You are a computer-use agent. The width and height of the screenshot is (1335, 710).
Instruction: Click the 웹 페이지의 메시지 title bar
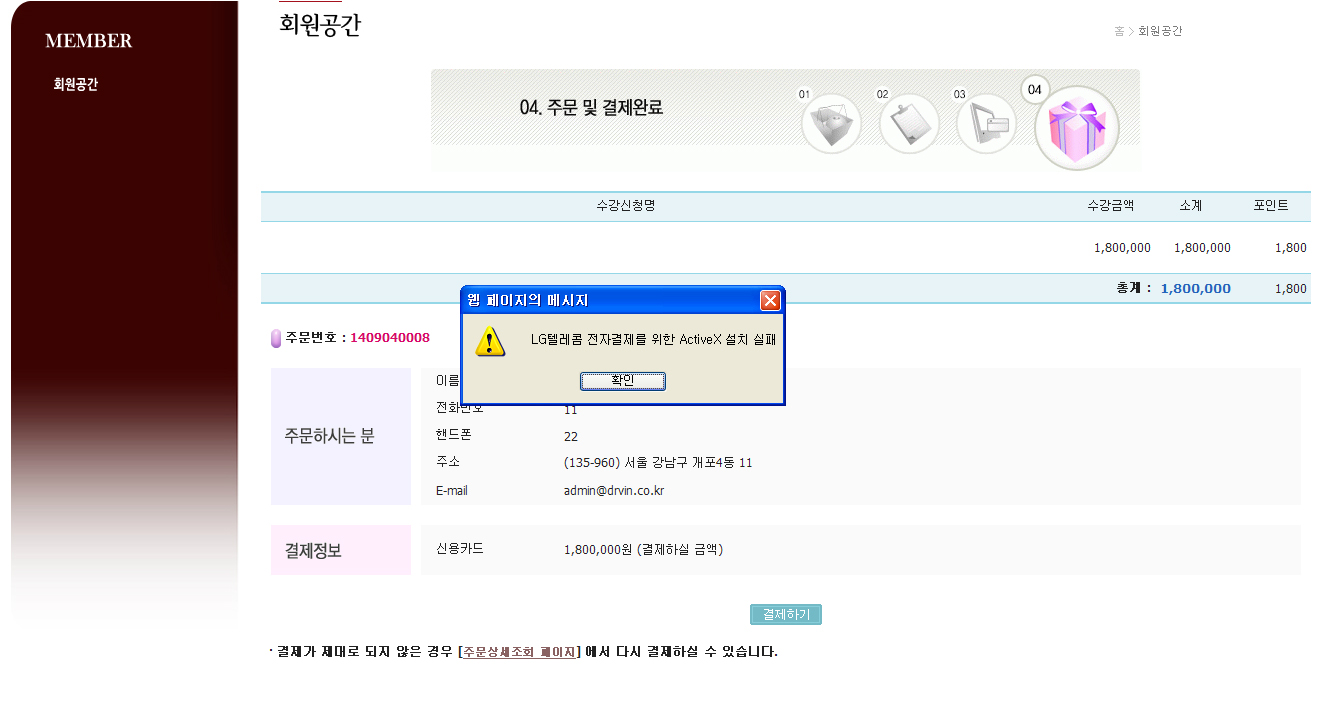point(600,300)
